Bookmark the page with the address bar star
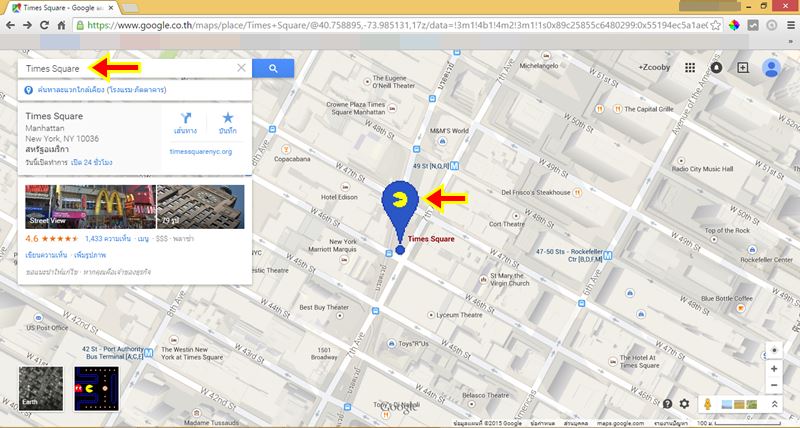Image resolution: width=800 pixels, height=428 pixels. click(716, 25)
